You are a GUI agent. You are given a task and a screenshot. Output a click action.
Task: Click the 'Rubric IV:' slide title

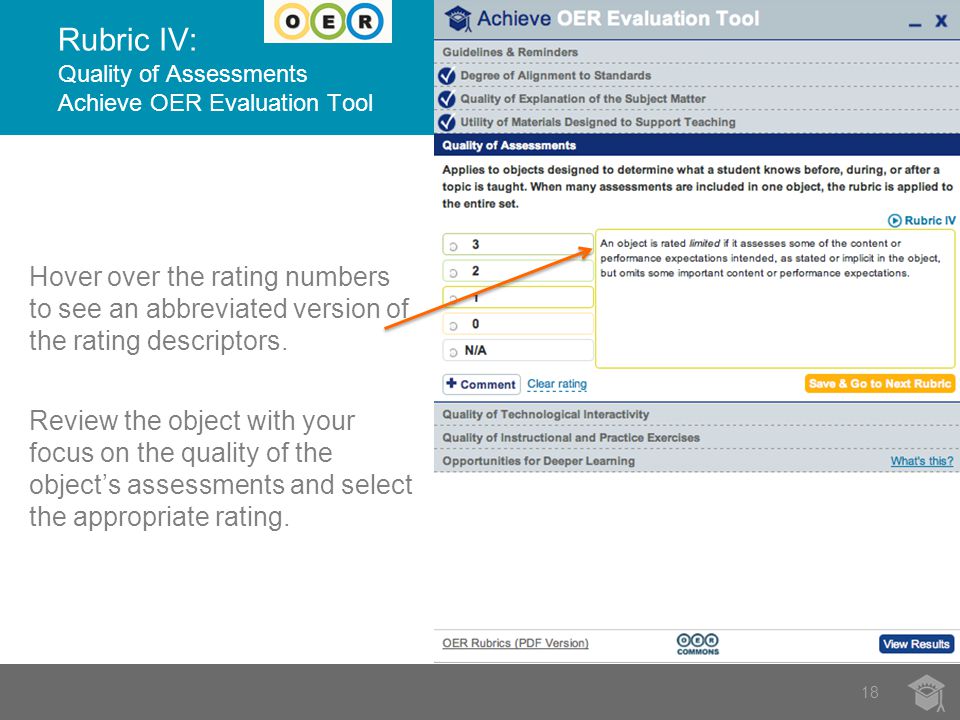(x=127, y=40)
